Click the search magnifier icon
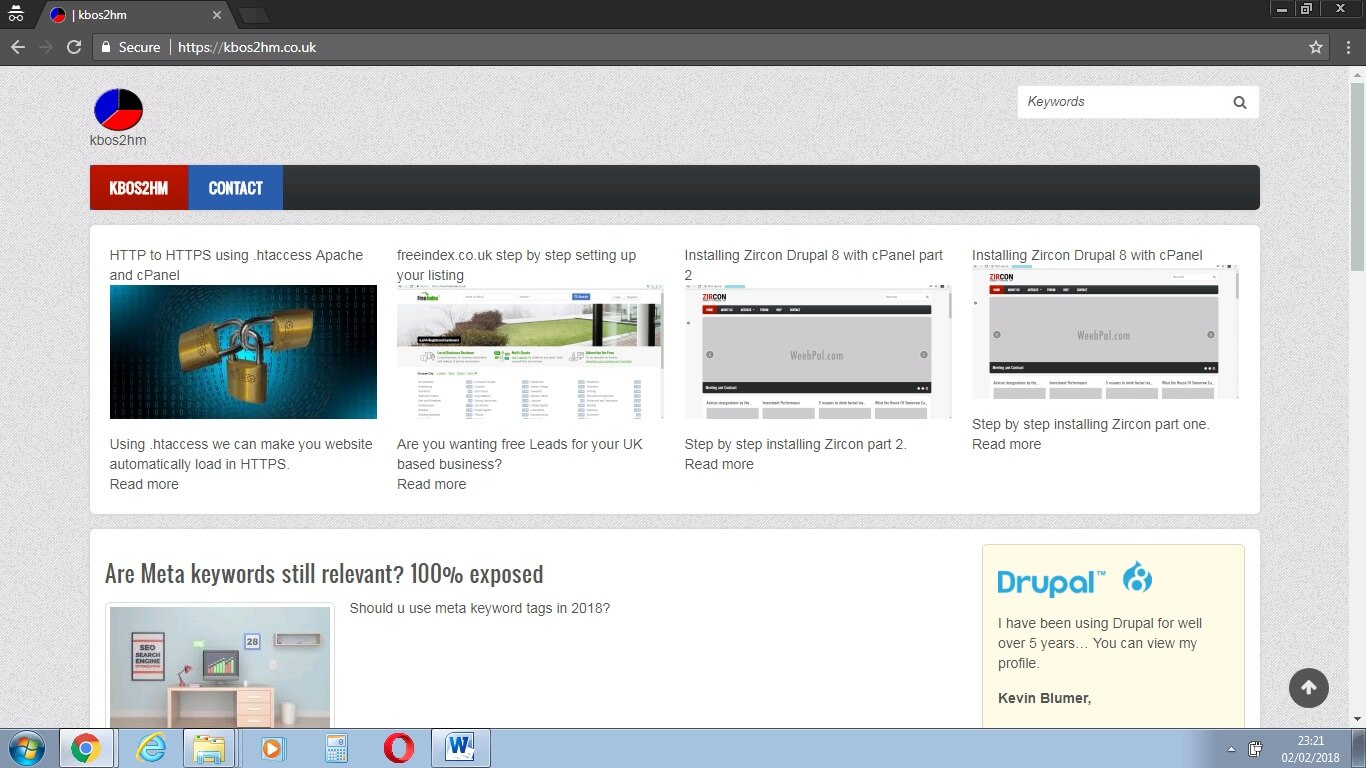The width and height of the screenshot is (1366, 768). pyautogui.click(x=1239, y=102)
